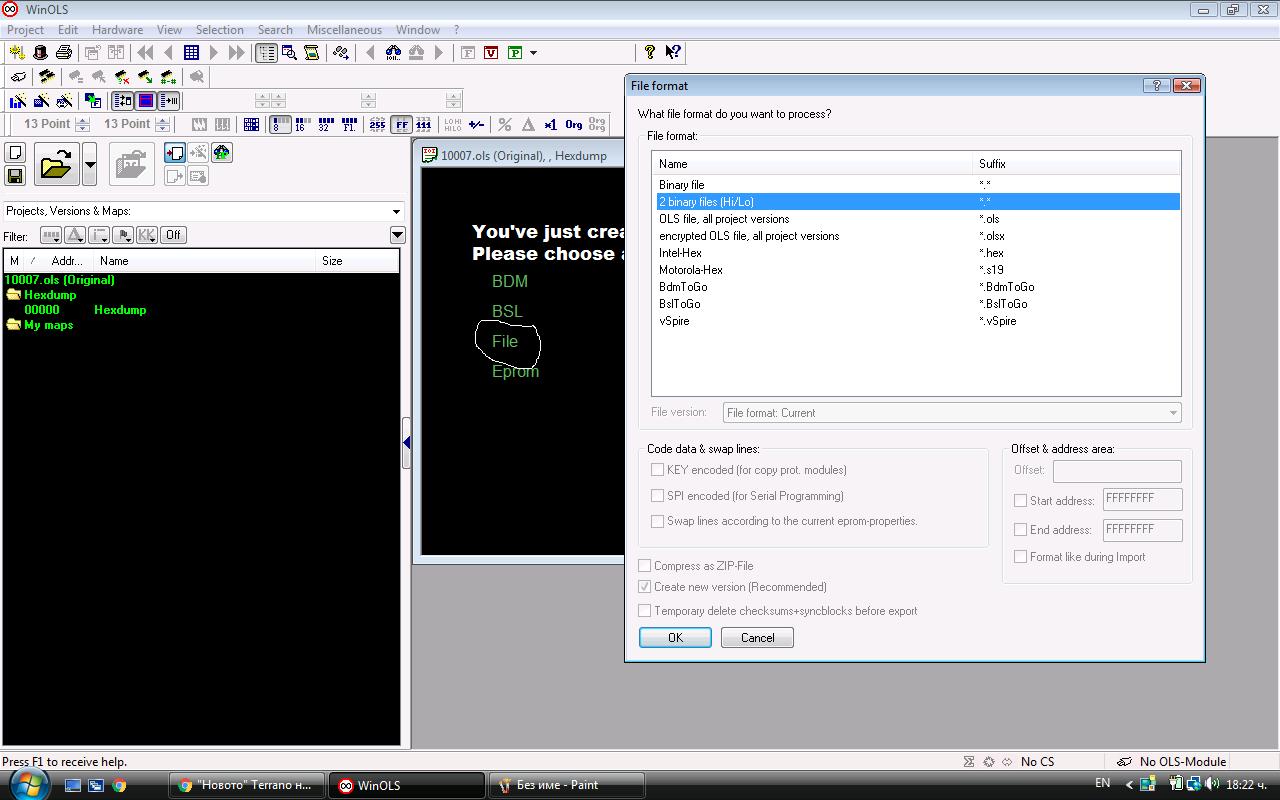Choose Eprom in the Hexdump window

[515, 372]
